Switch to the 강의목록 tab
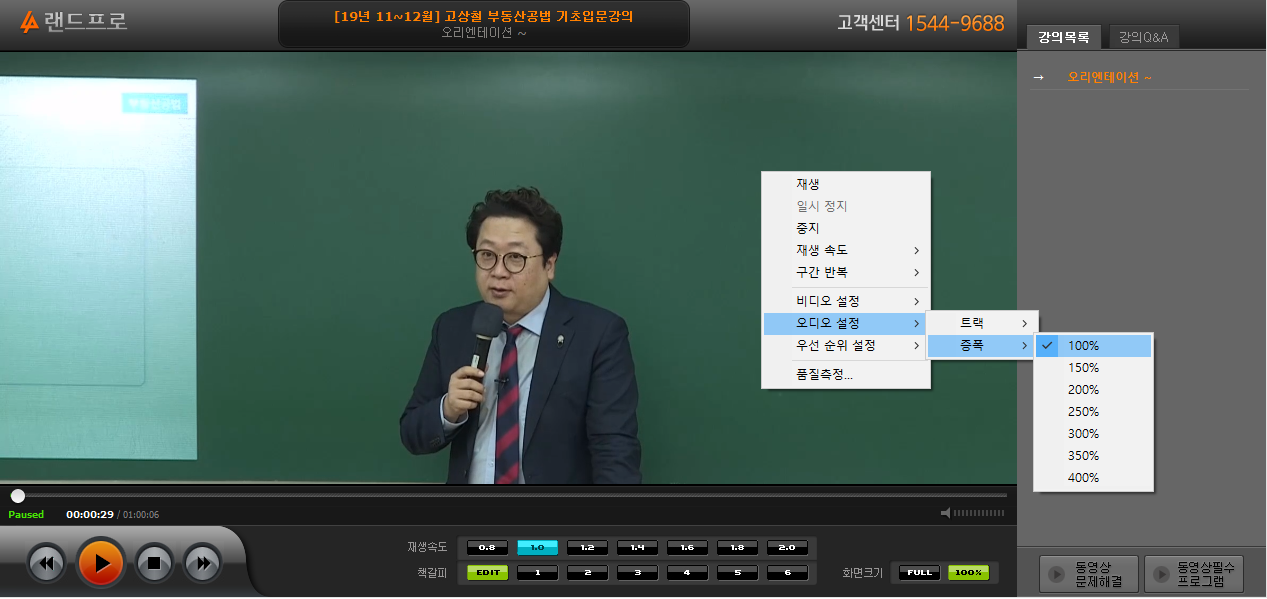Image resolution: width=1267 pixels, height=599 pixels. click(x=1064, y=37)
